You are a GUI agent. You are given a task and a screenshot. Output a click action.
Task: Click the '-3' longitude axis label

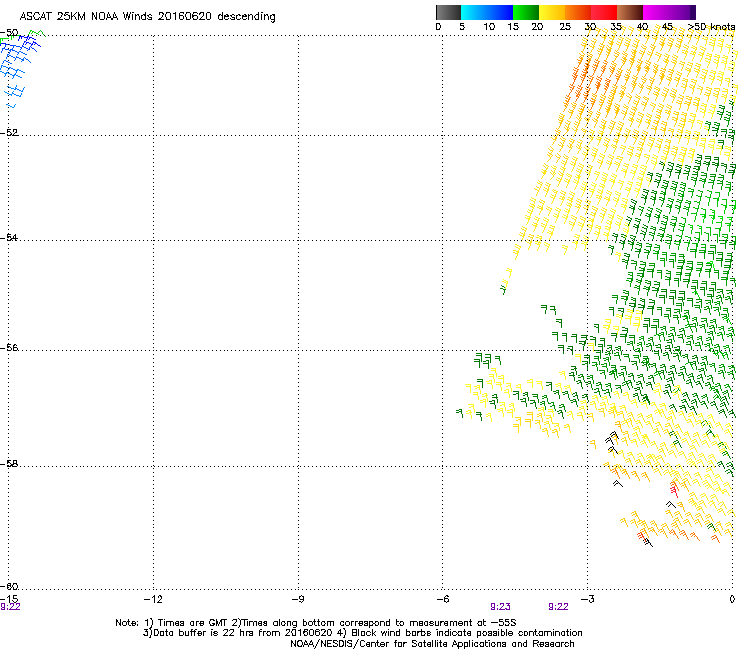(587, 599)
